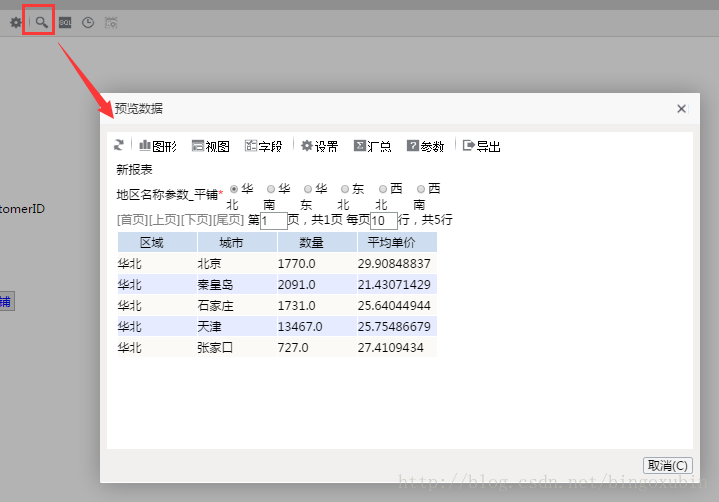Click the quantity value 727.0
The height and width of the screenshot is (502, 719).
293,348
